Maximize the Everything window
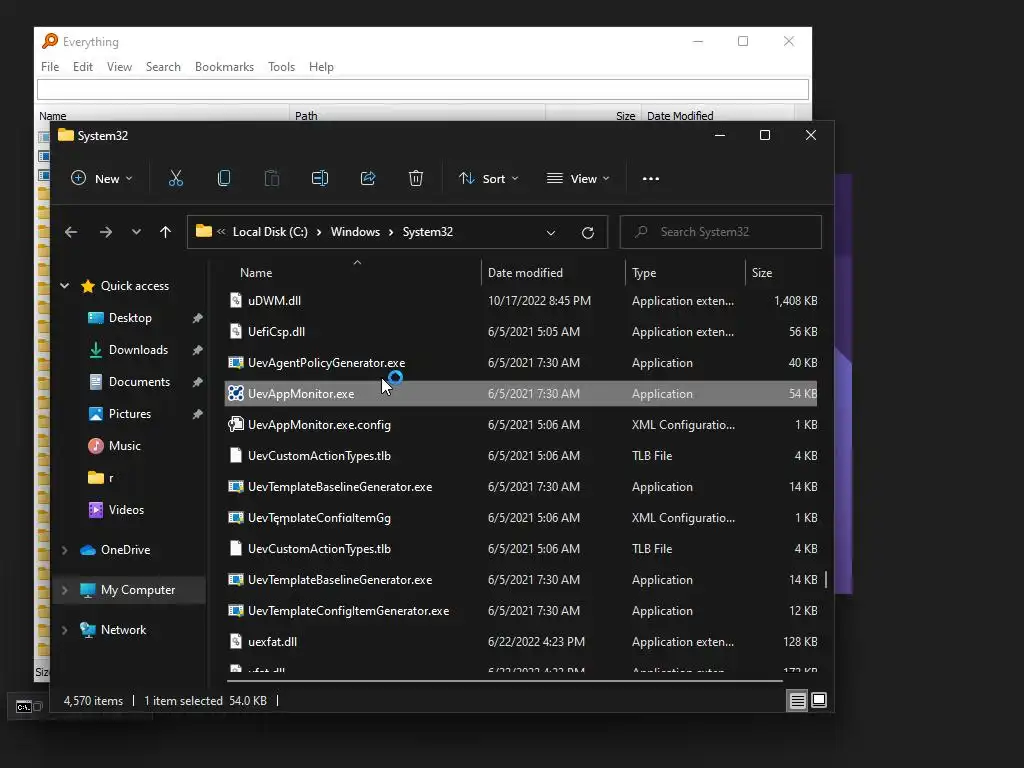 pos(743,41)
